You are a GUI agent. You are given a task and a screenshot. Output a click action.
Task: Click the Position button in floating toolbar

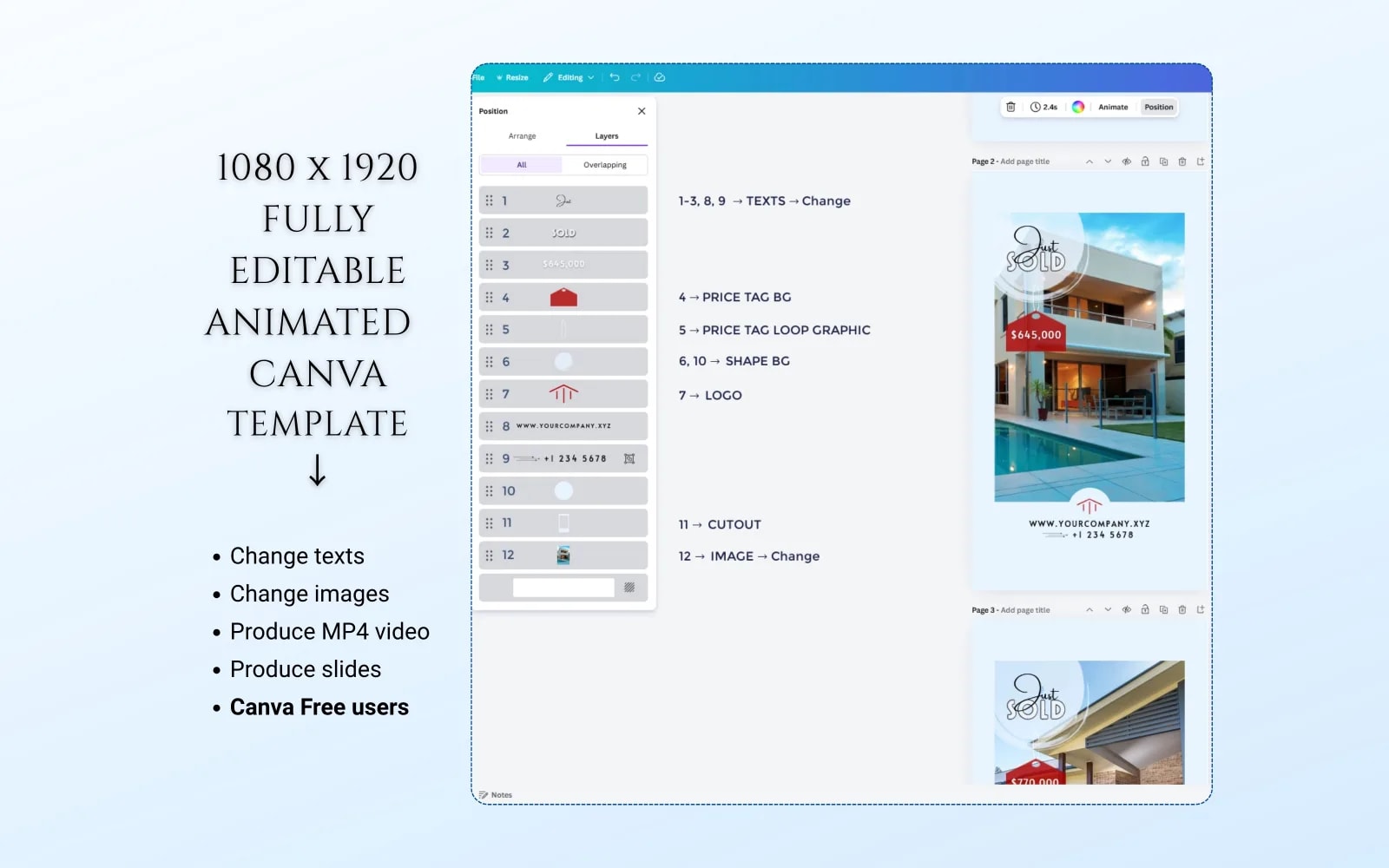pos(1158,107)
